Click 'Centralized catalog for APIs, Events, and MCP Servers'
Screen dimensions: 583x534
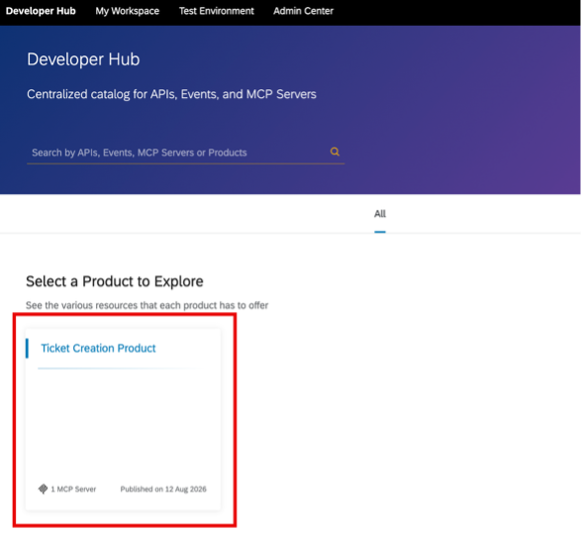click(x=171, y=94)
